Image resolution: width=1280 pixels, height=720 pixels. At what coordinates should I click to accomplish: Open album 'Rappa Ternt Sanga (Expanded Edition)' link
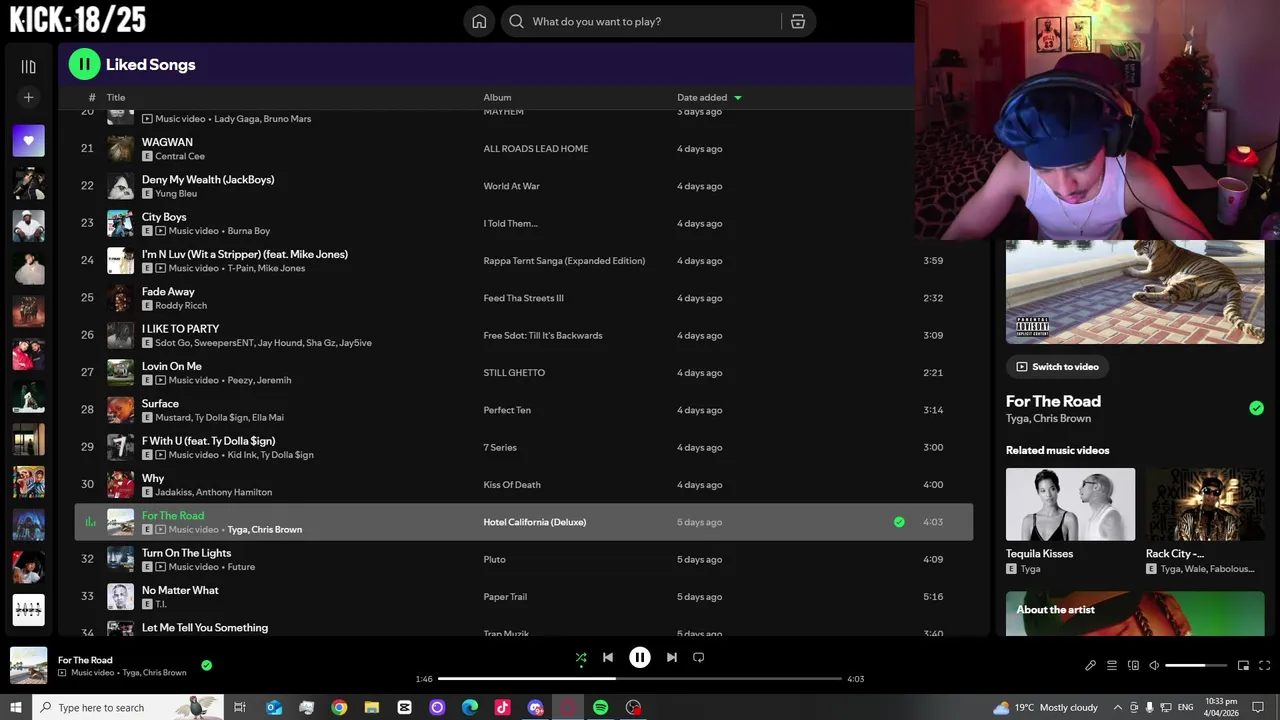pos(564,261)
